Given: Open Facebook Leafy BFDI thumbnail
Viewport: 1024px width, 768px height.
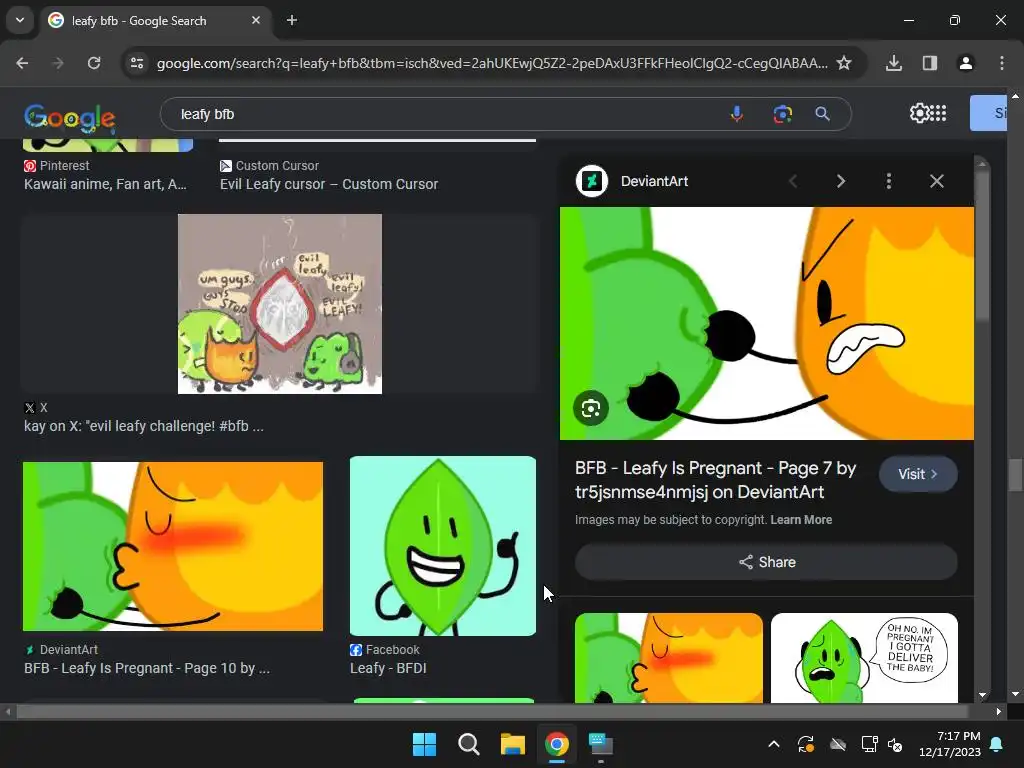Looking at the screenshot, I should [443, 546].
